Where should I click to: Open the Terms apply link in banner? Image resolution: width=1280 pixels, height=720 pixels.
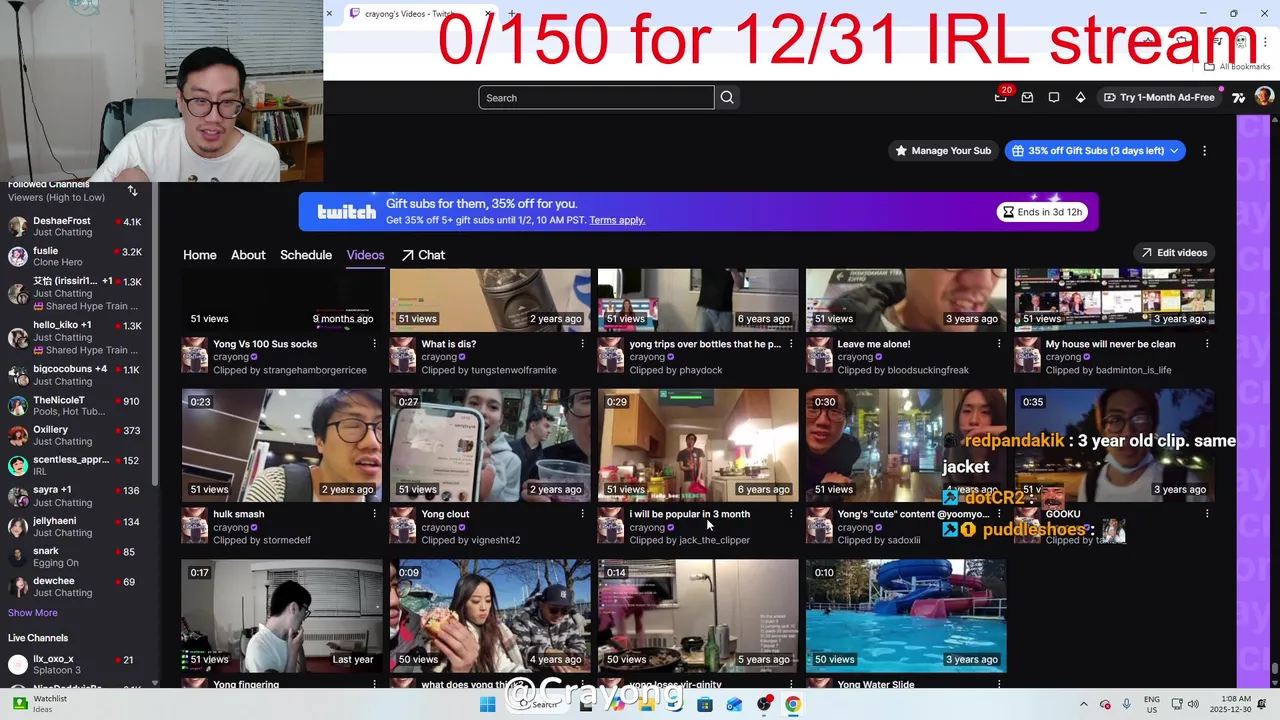tap(617, 220)
